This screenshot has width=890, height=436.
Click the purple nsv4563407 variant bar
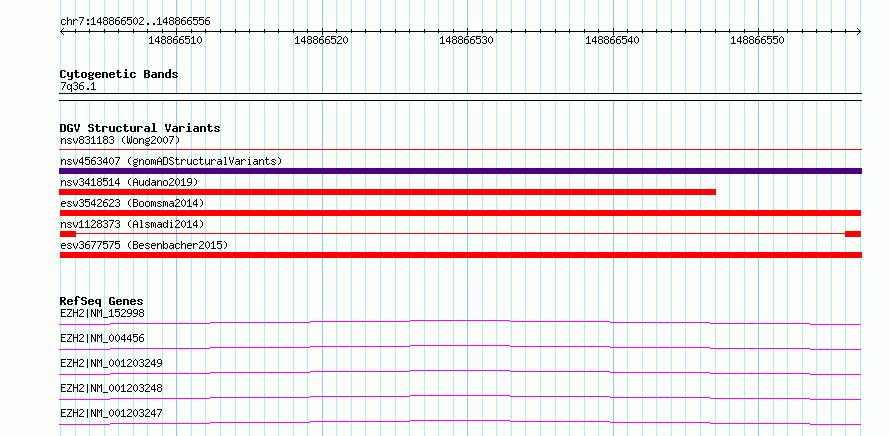(460, 171)
